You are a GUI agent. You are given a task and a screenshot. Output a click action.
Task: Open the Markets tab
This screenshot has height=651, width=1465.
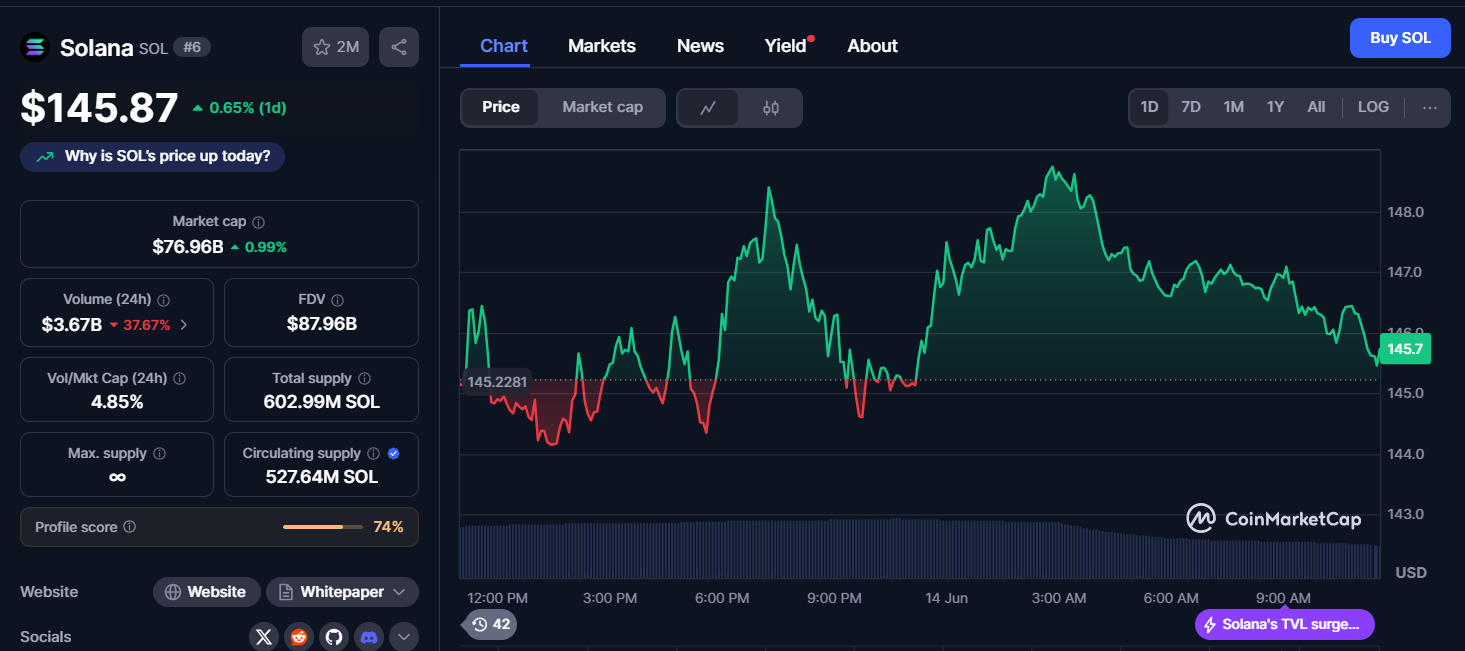(x=602, y=46)
